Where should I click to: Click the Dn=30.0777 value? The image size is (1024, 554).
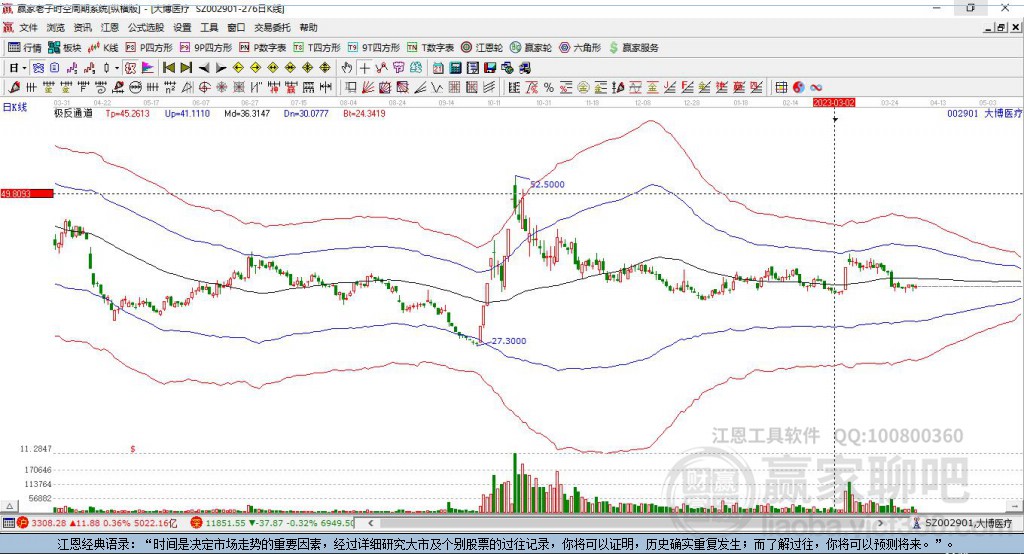coord(306,114)
